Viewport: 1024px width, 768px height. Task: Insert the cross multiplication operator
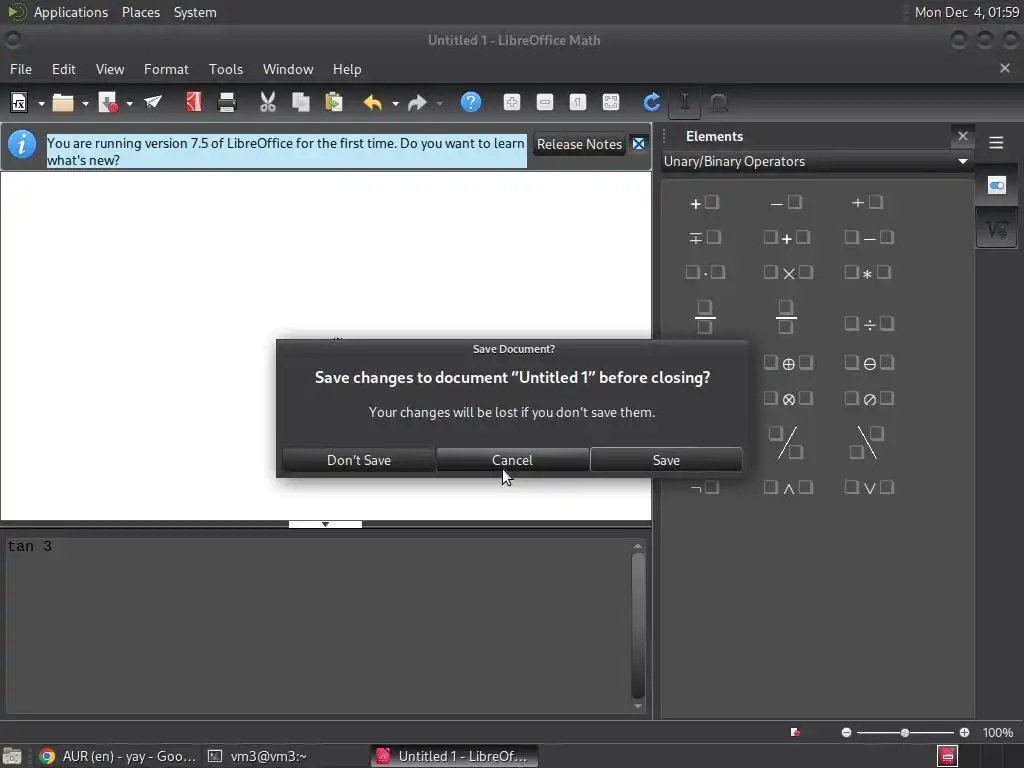click(788, 273)
